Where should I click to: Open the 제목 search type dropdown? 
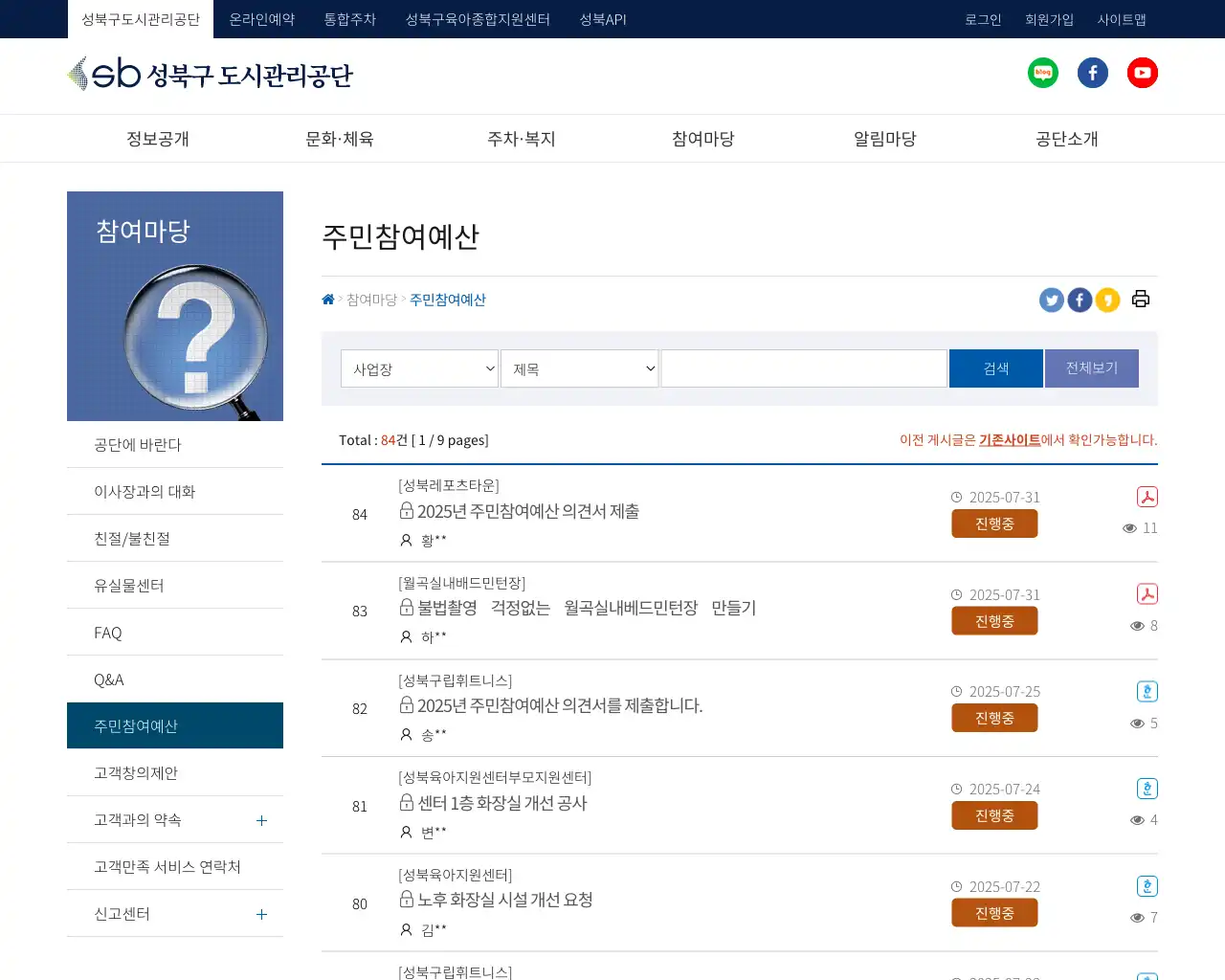tap(579, 368)
